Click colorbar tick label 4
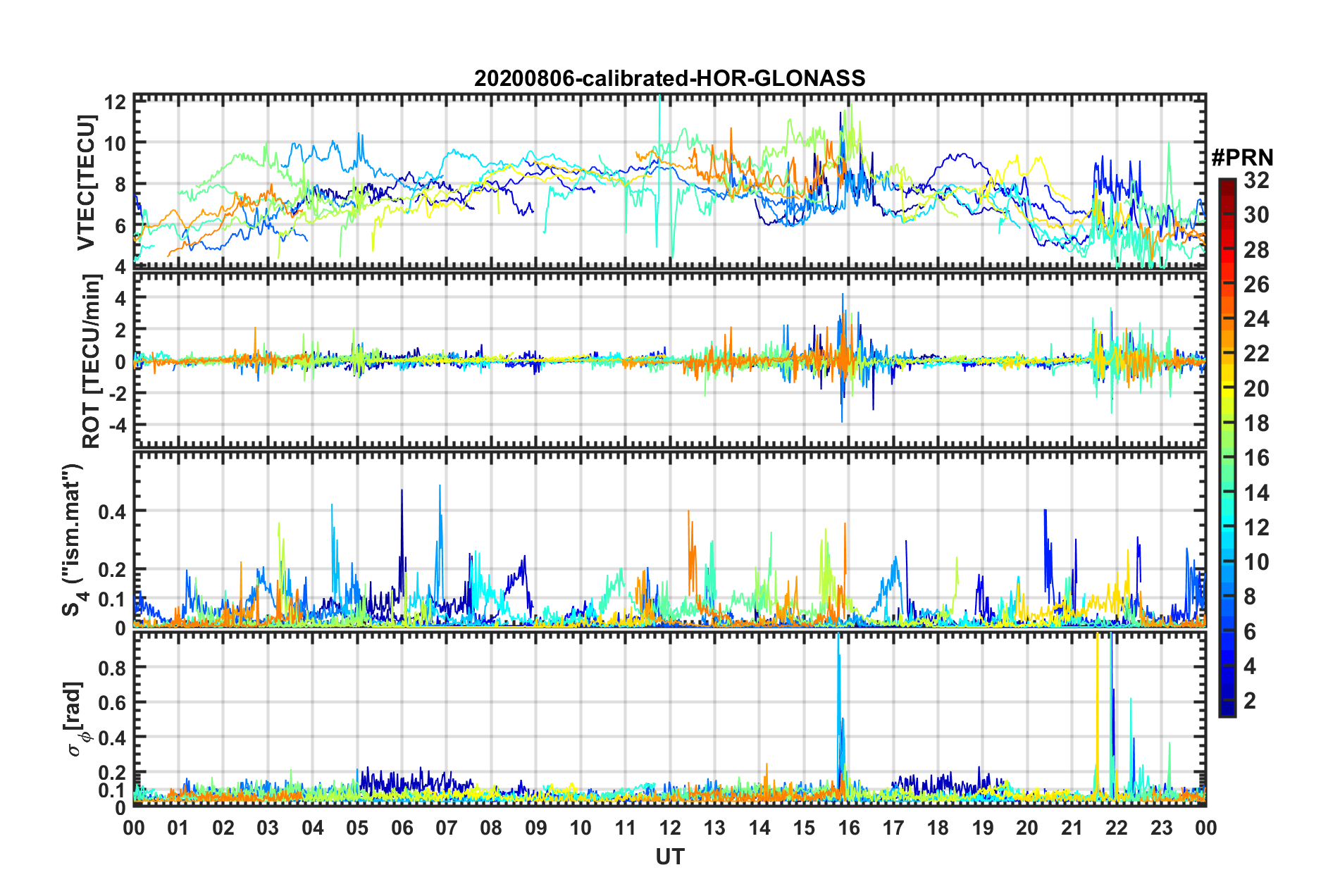The height and width of the screenshot is (896, 1340). click(x=1250, y=666)
